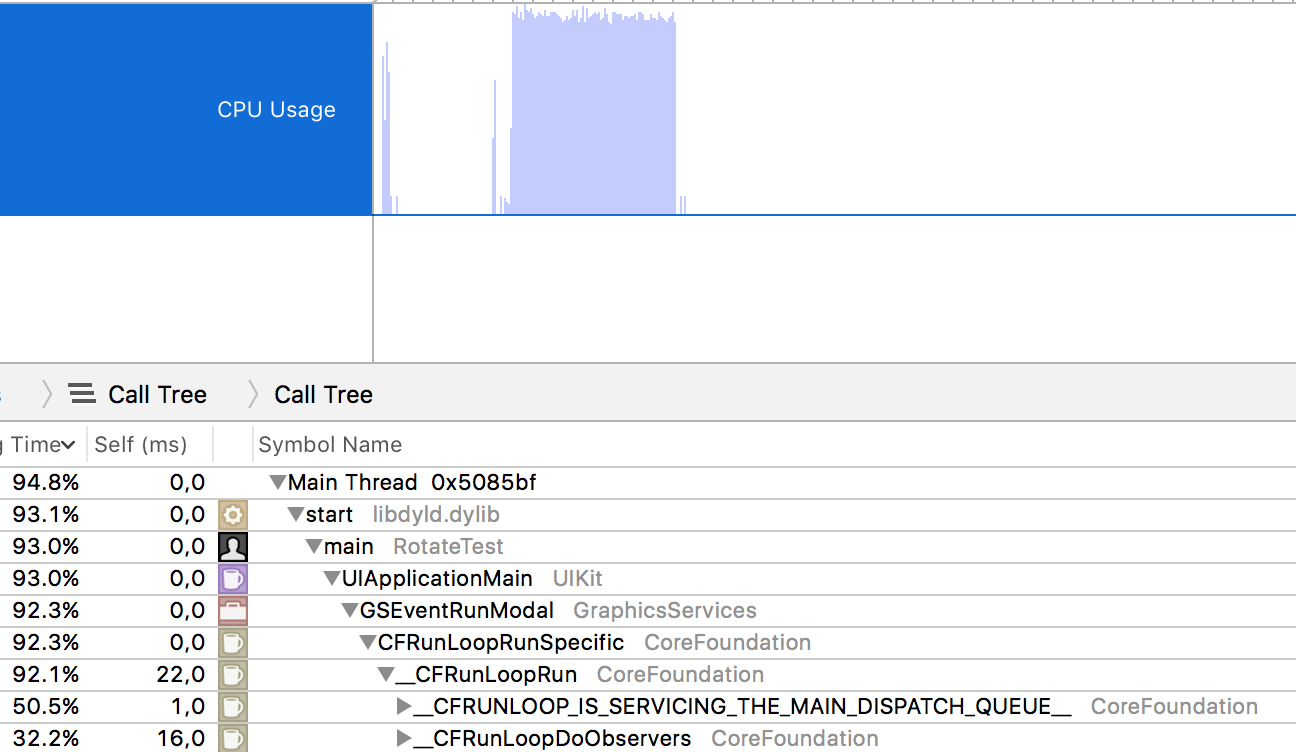Click the 32.2% time value
The height and width of the screenshot is (752, 1296).
click(45, 739)
